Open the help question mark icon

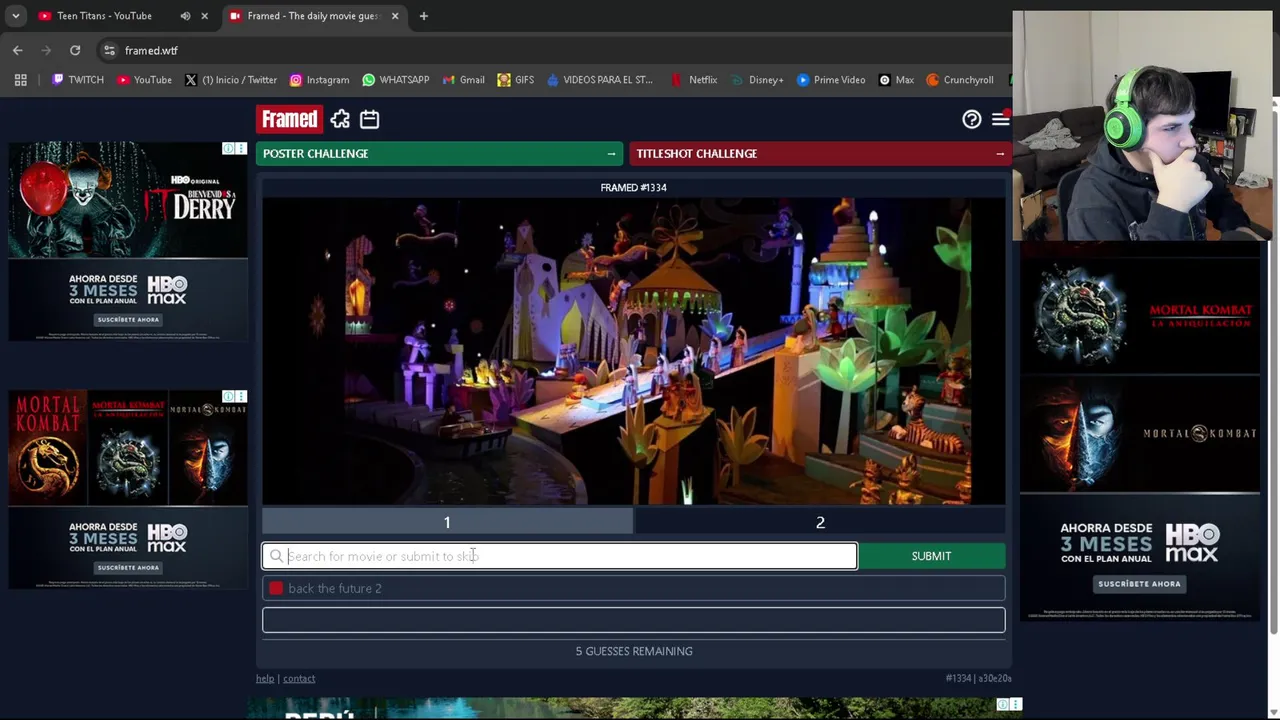pos(971,119)
